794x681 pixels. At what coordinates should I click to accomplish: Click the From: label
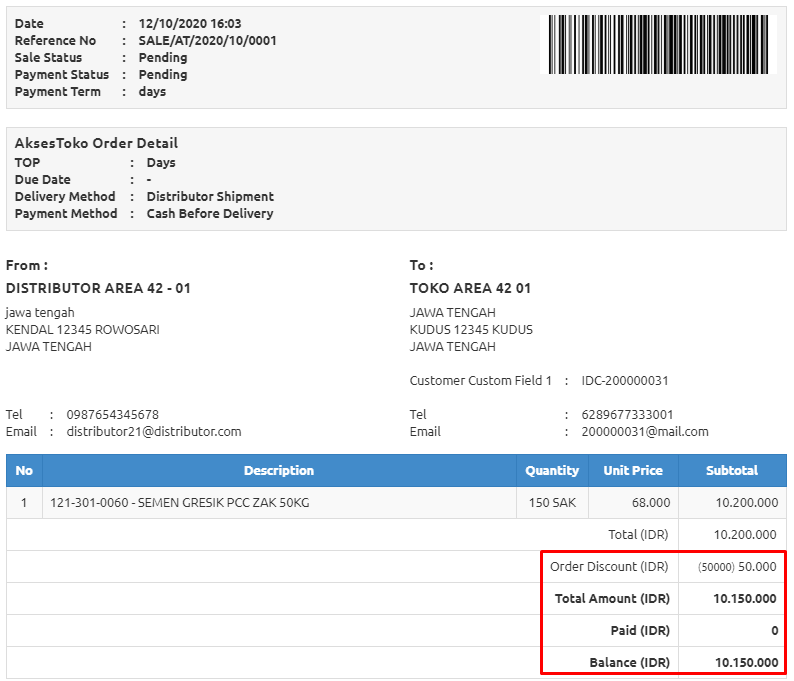click(x=27, y=265)
